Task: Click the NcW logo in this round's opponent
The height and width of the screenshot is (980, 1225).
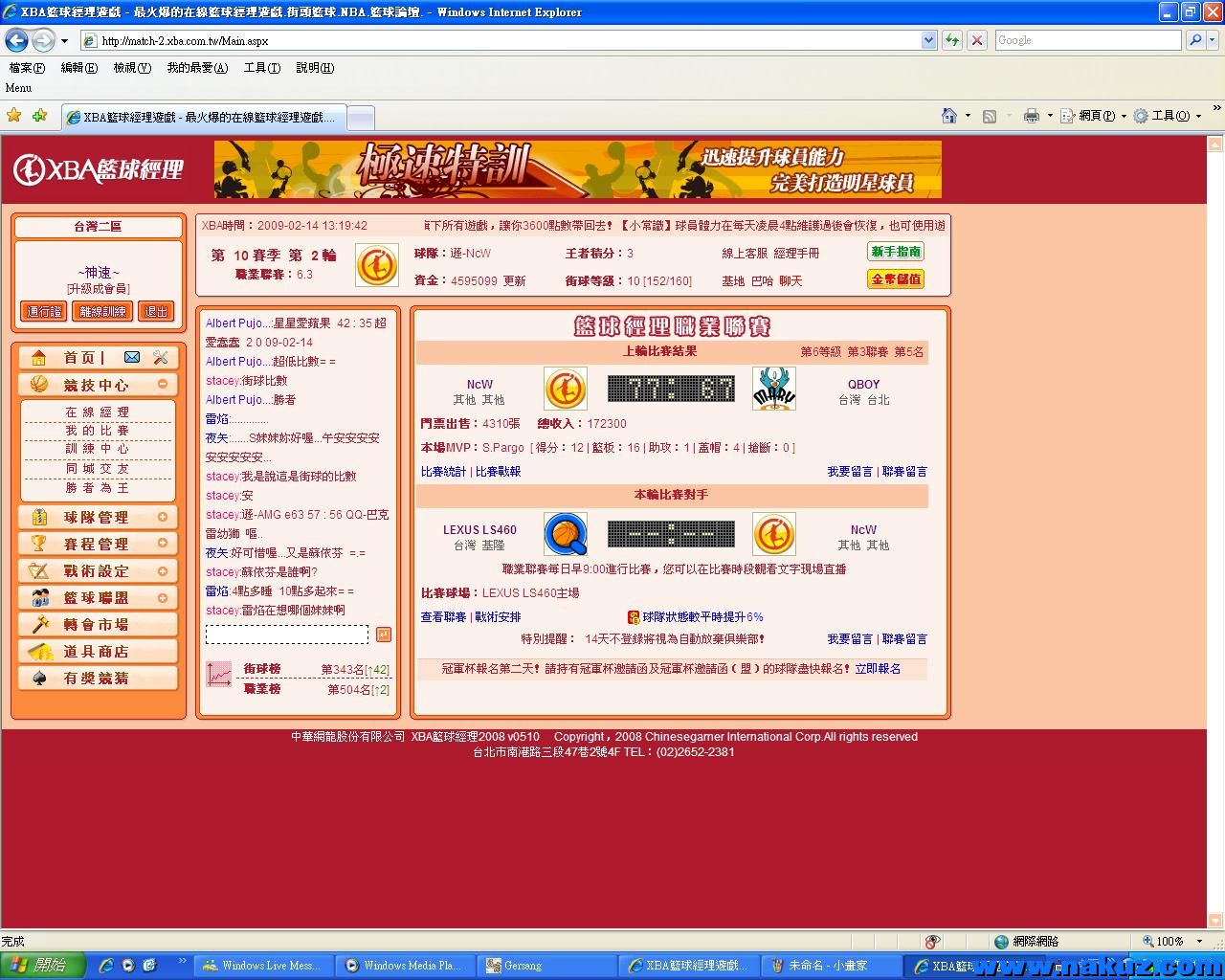Action: (774, 534)
